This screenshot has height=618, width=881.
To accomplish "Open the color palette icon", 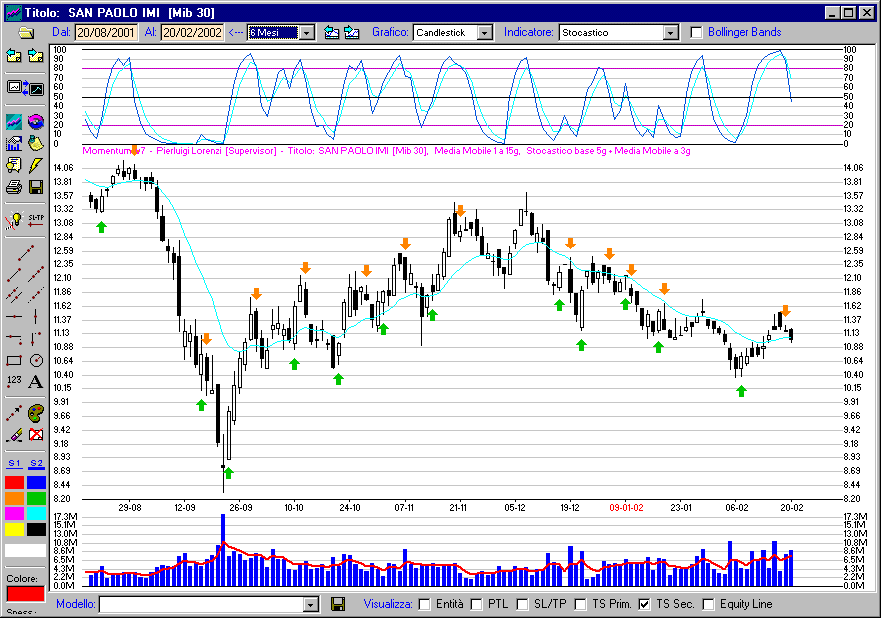I will [36, 413].
